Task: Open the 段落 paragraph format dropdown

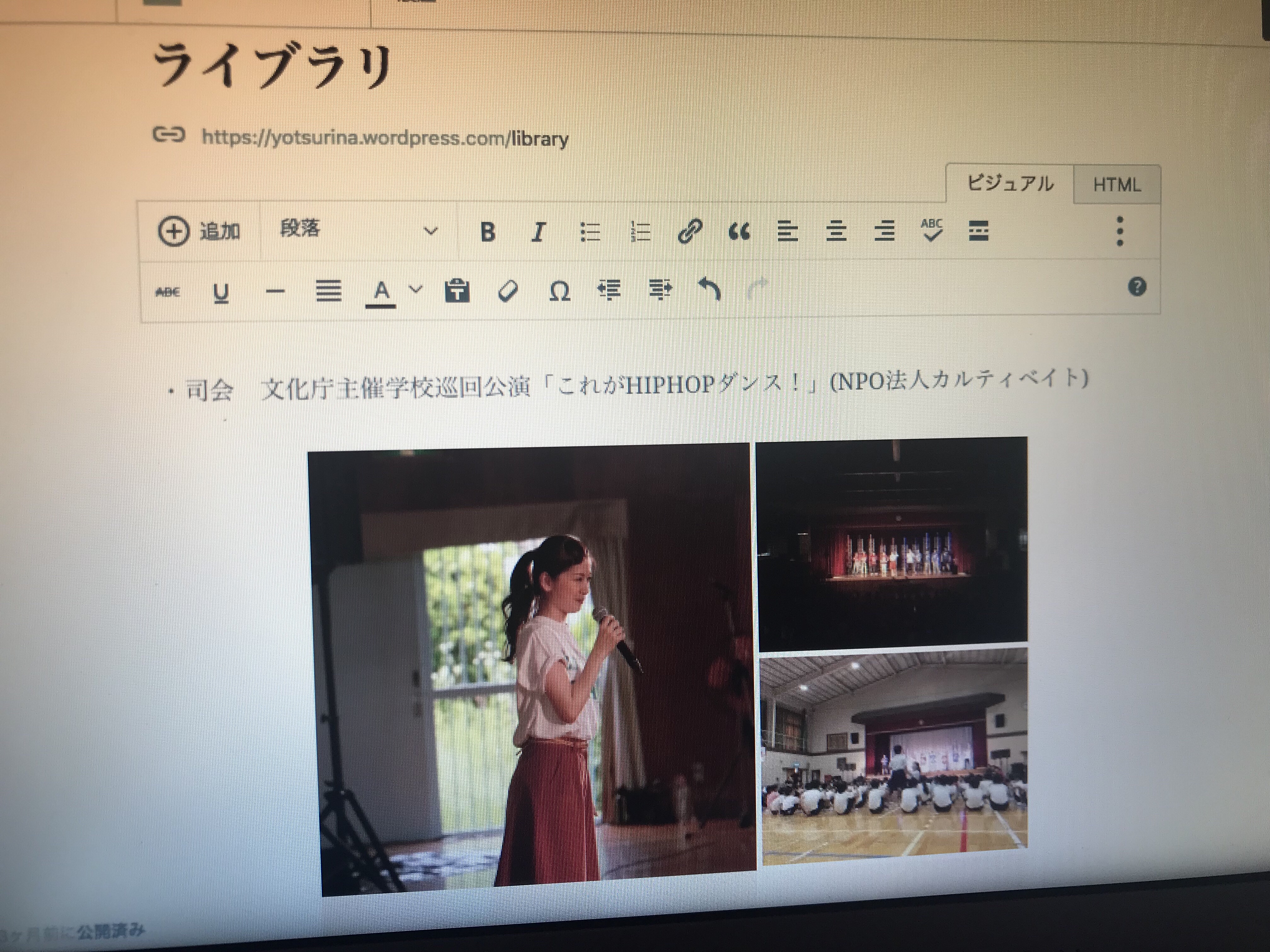Action: pyautogui.click(x=359, y=230)
